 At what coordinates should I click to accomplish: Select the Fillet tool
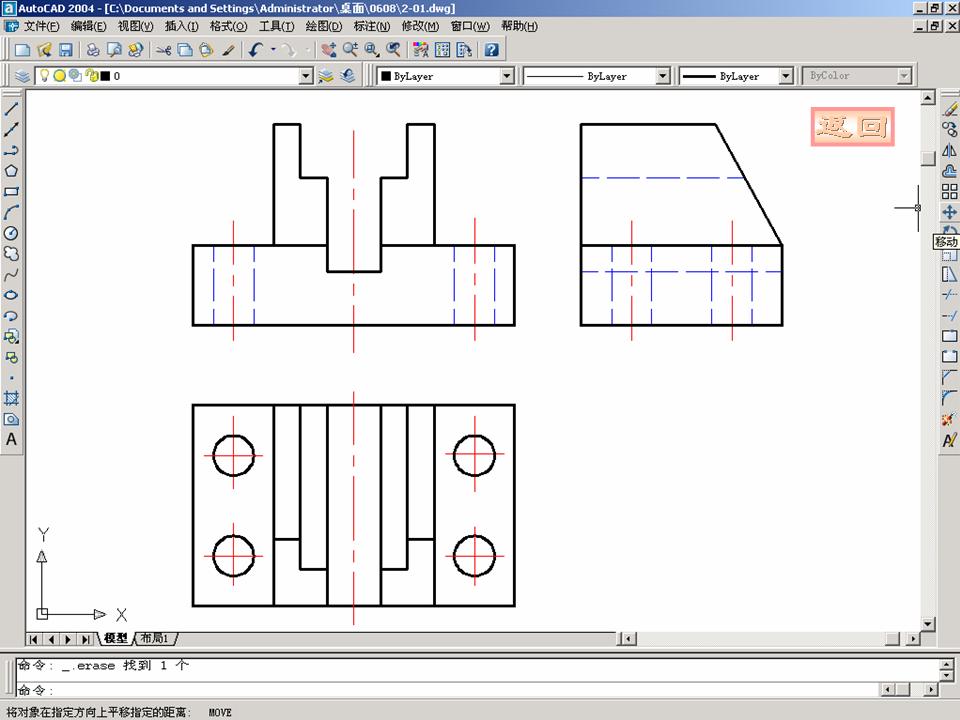(x=950, y=399)
